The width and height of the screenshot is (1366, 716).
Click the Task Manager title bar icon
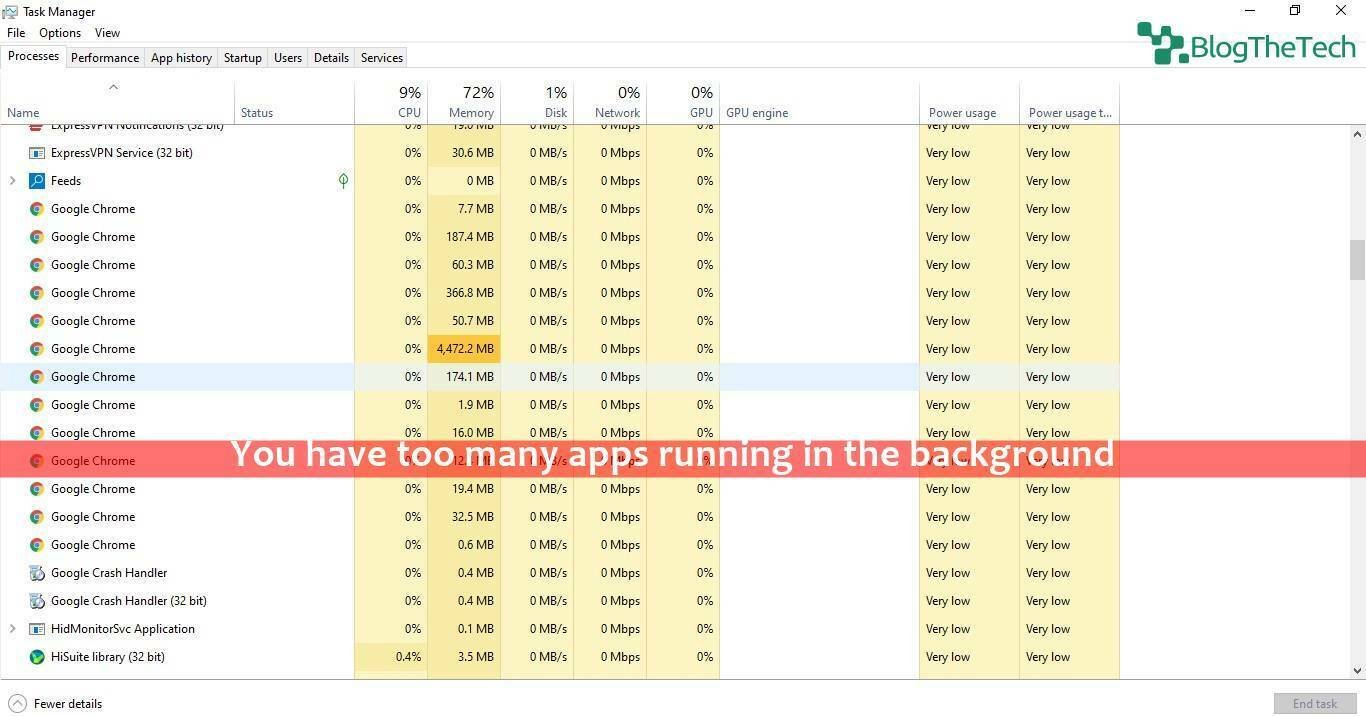10,12
